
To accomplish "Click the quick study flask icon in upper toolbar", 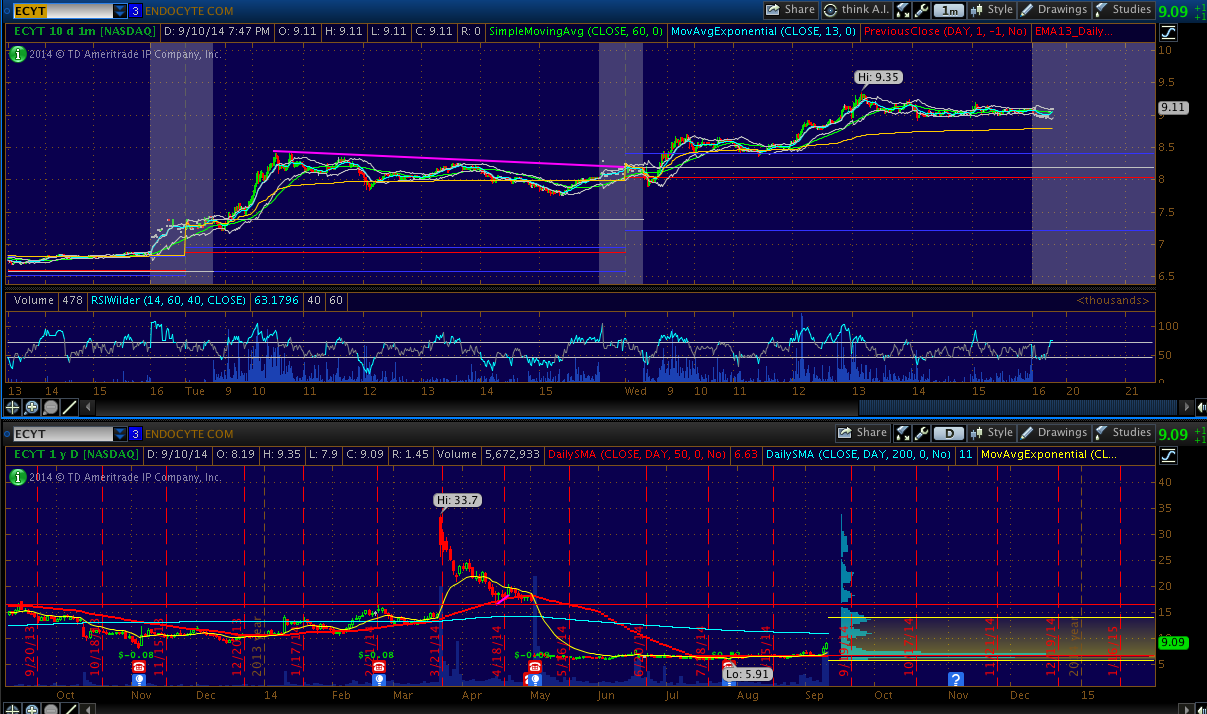I will coord(903,10).
